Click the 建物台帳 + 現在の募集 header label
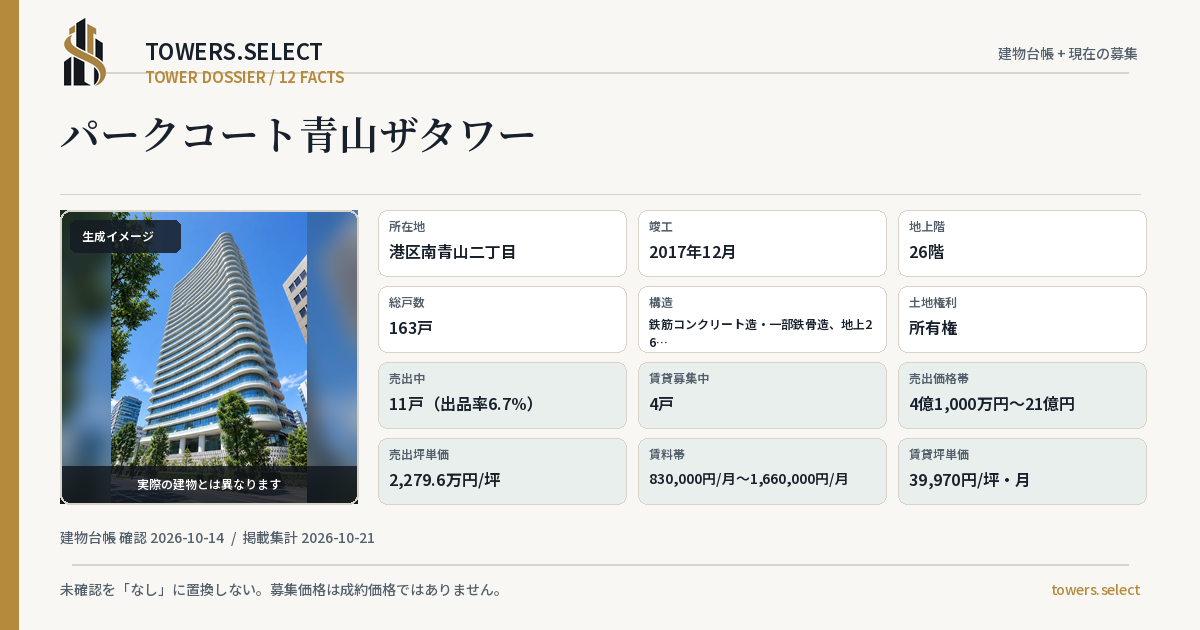 tap(1068, 53)
